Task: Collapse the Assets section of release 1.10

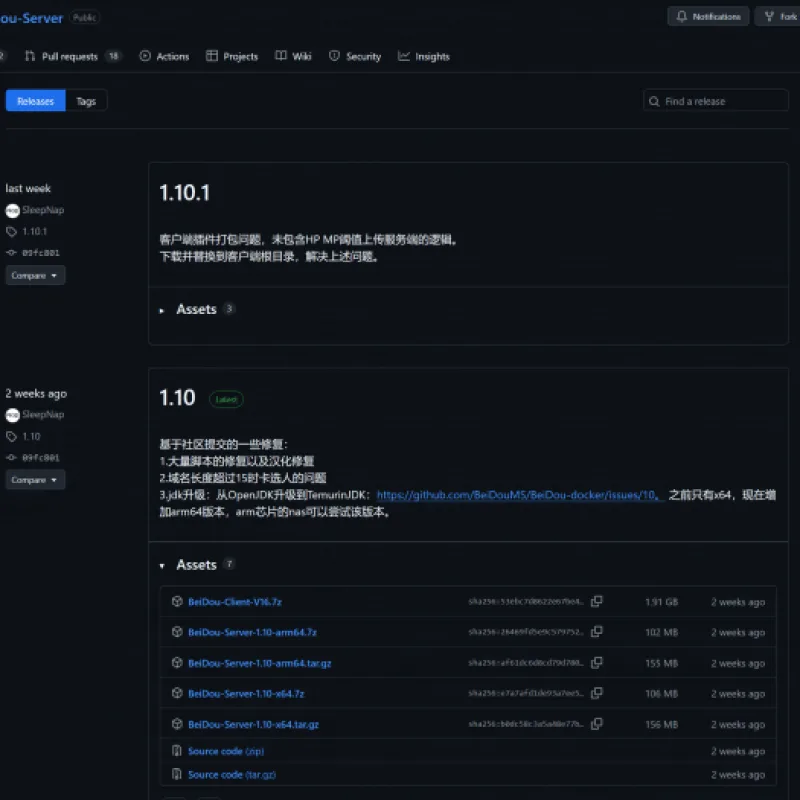Action: [196, 565]
